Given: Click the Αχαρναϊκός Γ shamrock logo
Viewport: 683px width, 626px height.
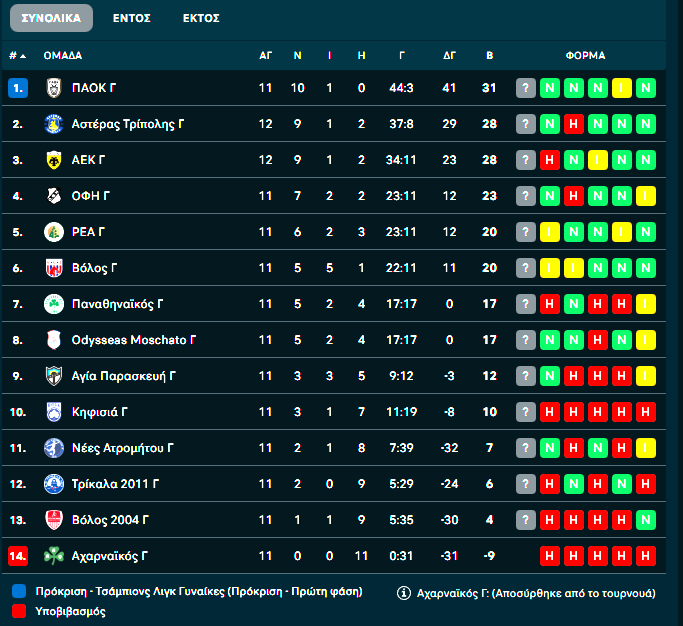Looking at the screenshot, I should click(53, 555).
